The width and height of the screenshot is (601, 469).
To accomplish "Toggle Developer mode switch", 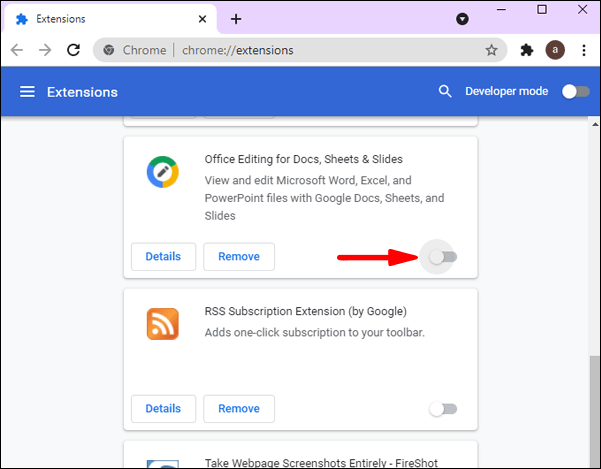I will (x=575, y=92).
